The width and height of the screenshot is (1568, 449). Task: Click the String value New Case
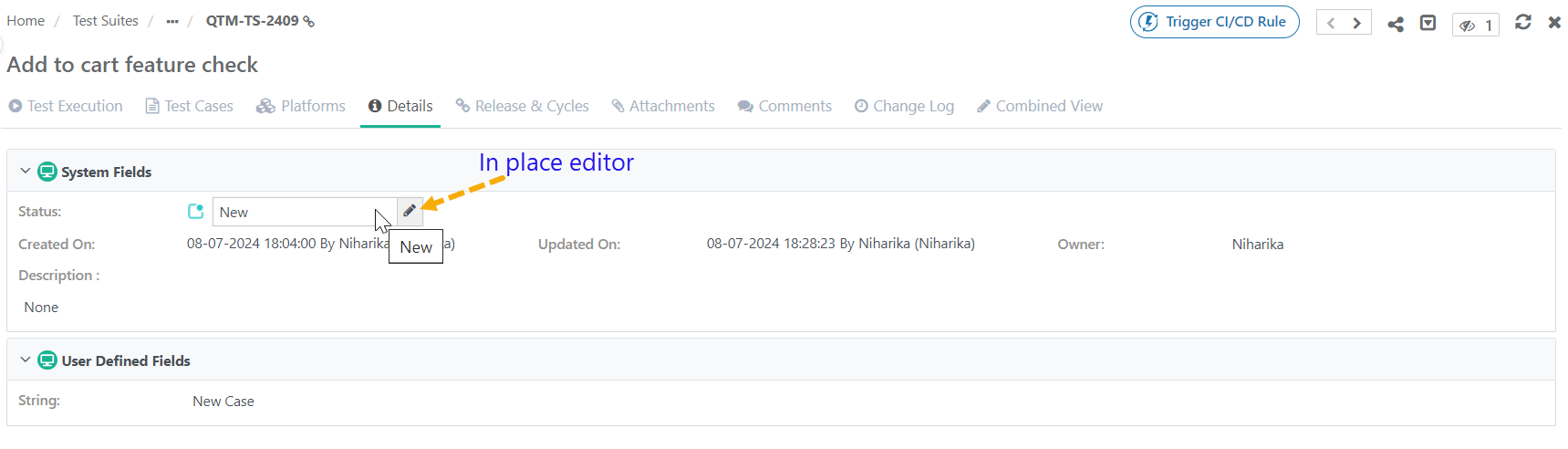click(x=223, y=402)
